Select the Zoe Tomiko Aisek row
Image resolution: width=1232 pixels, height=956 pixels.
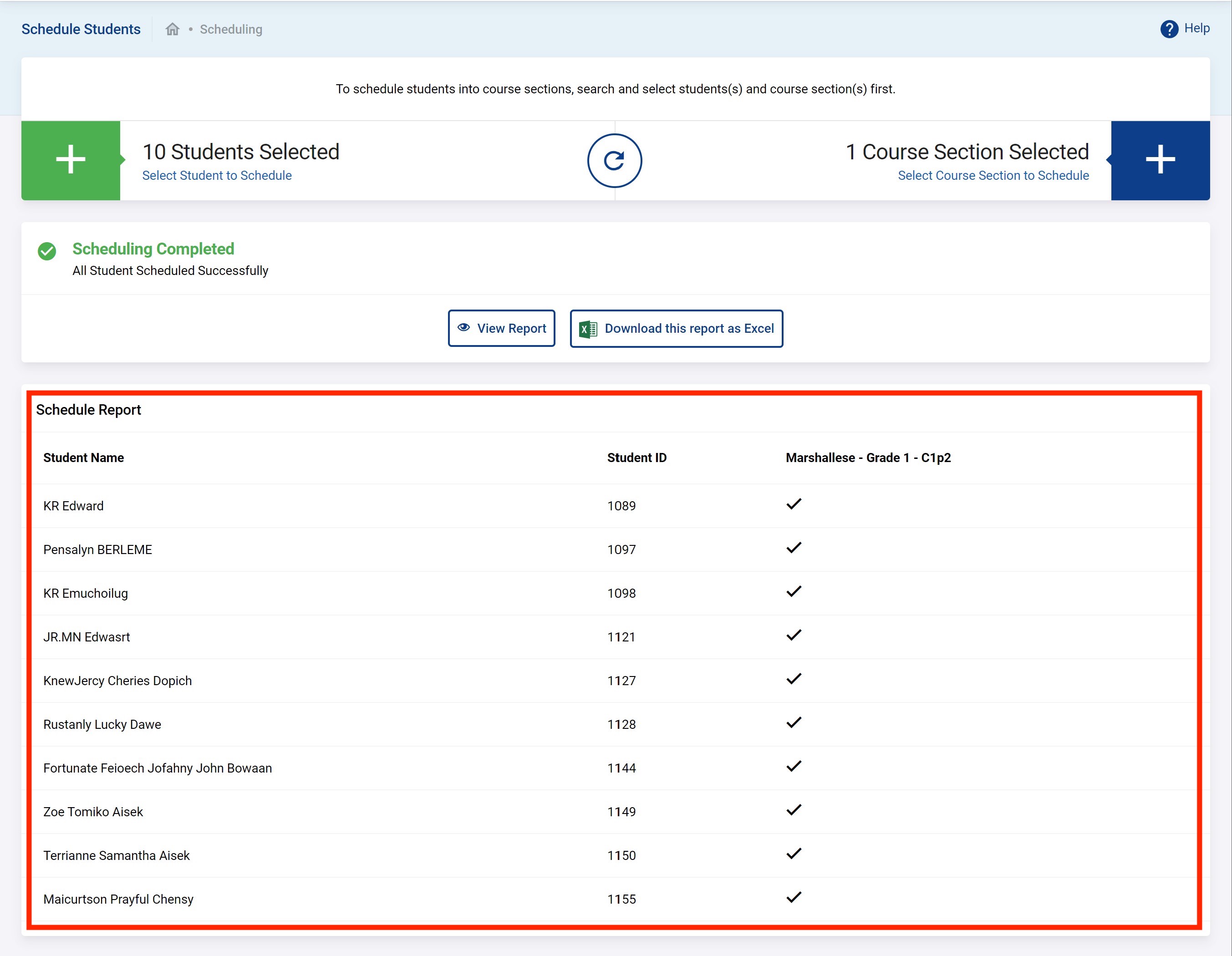[93, 812]
